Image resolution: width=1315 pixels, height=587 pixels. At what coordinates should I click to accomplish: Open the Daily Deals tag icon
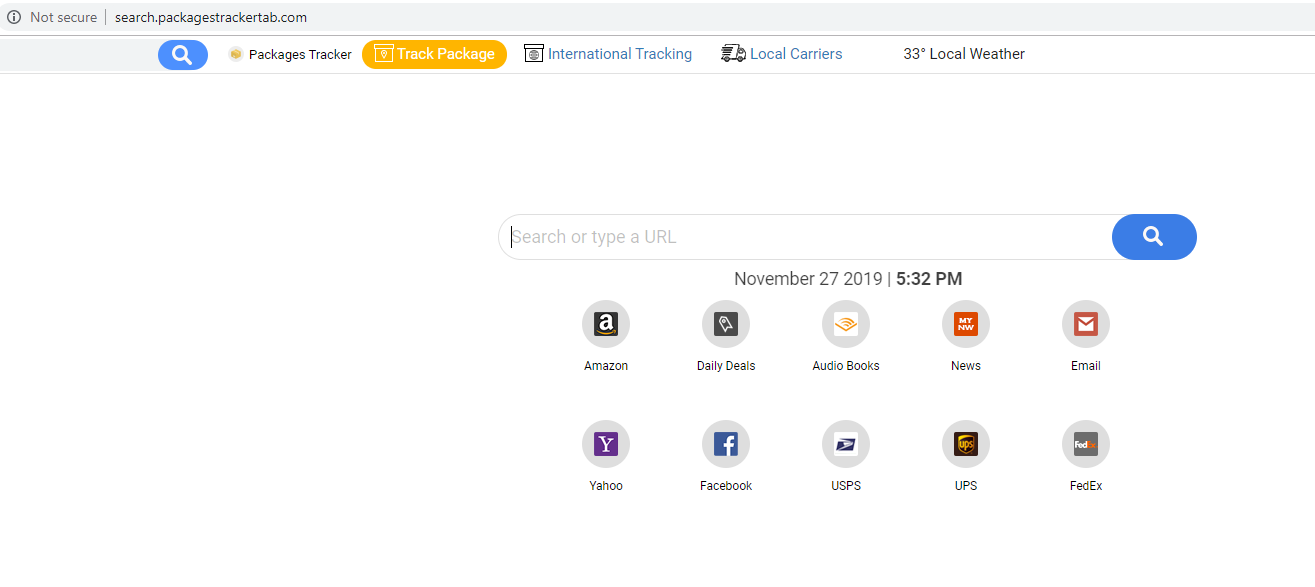(726, 324)
